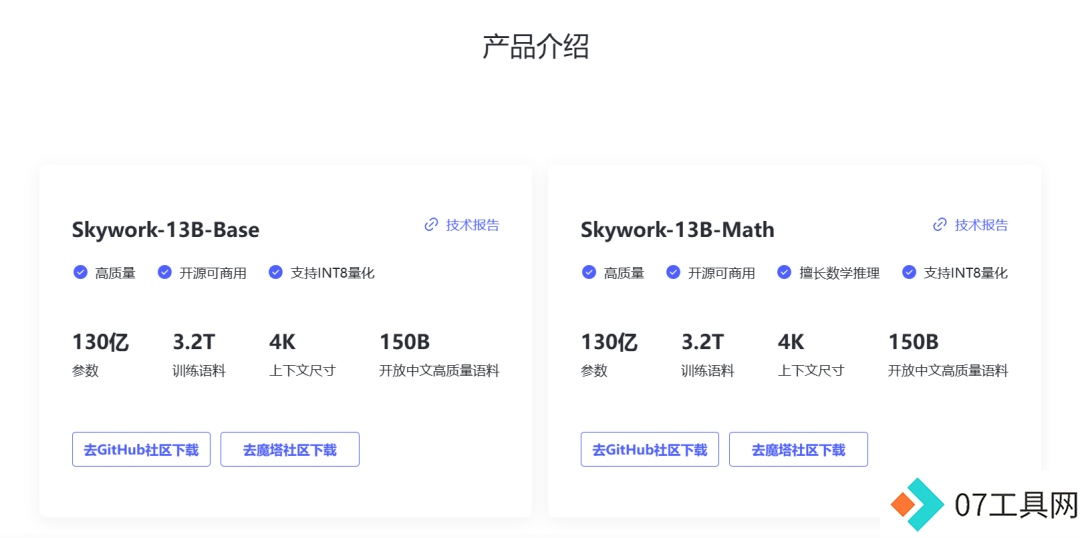Click 去GitHub社区下载 for Skywork-13B-Math
The image size is (1080, 538).
tap(650, 450)
